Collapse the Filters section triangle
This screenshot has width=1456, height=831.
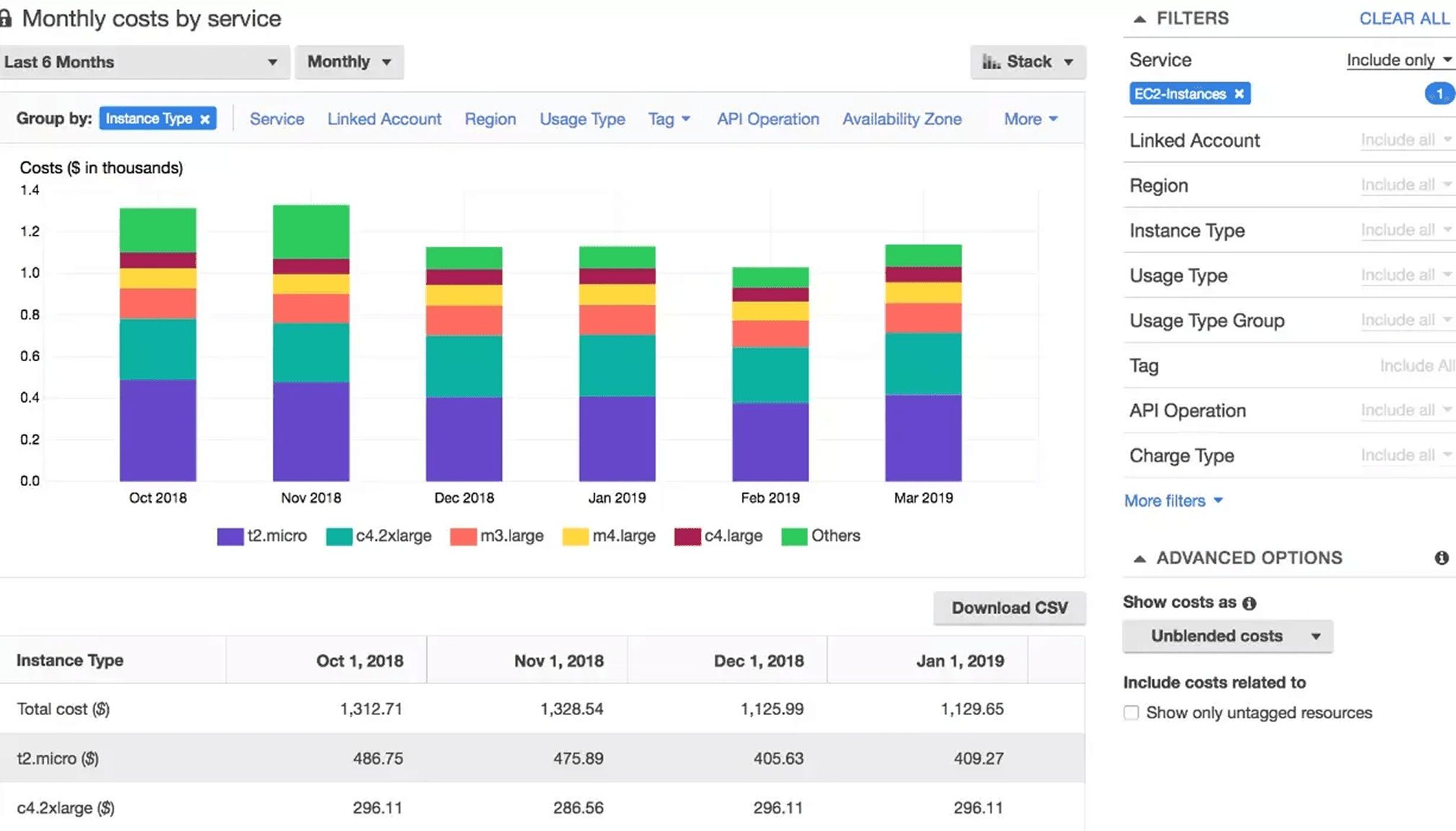(1139, 19)
